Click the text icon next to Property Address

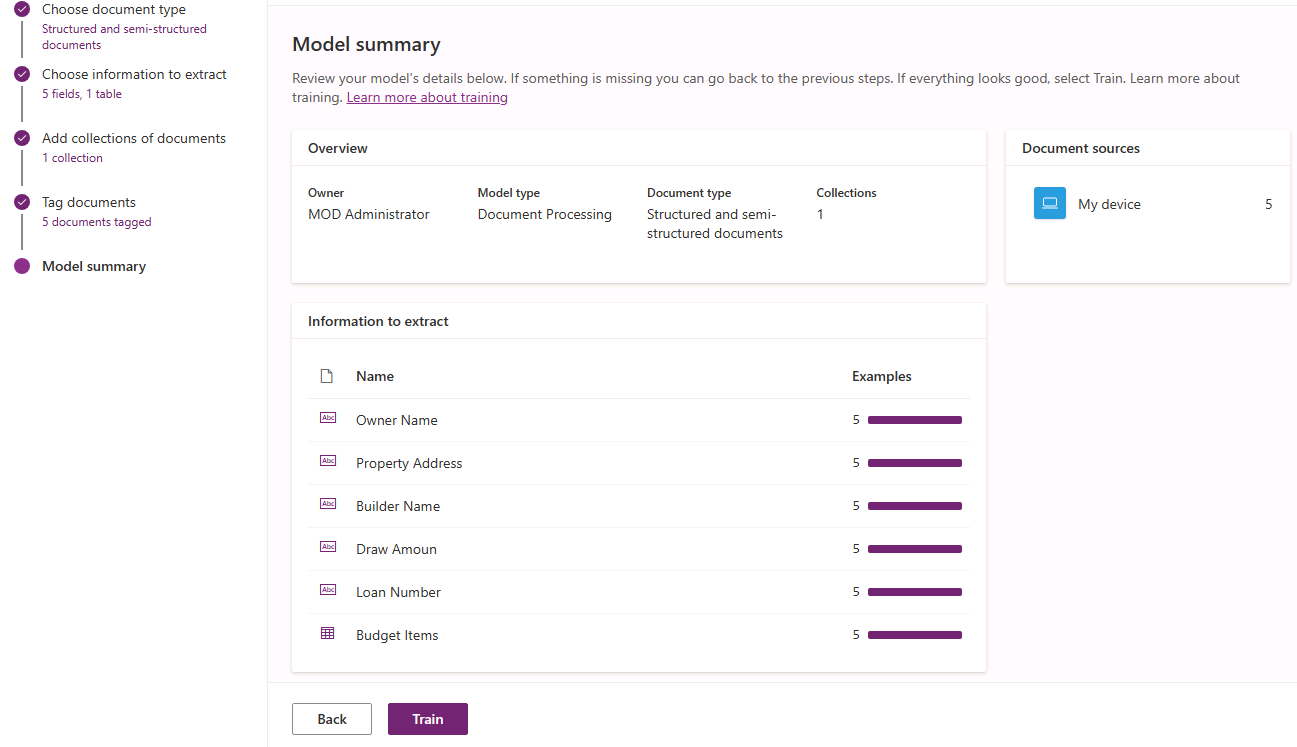click(x=327, y=462)
